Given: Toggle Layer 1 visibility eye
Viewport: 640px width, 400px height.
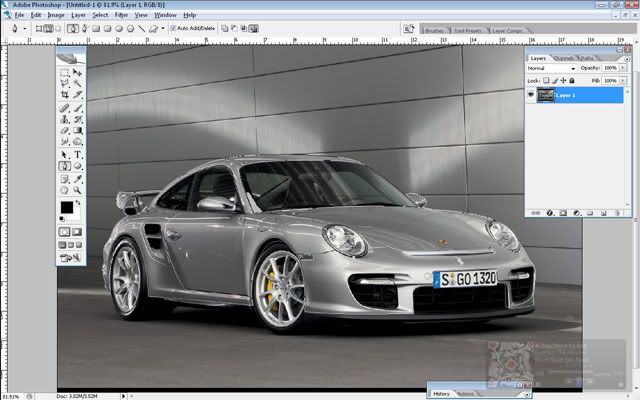Looking at the screenshot, I should coord(531,95).
